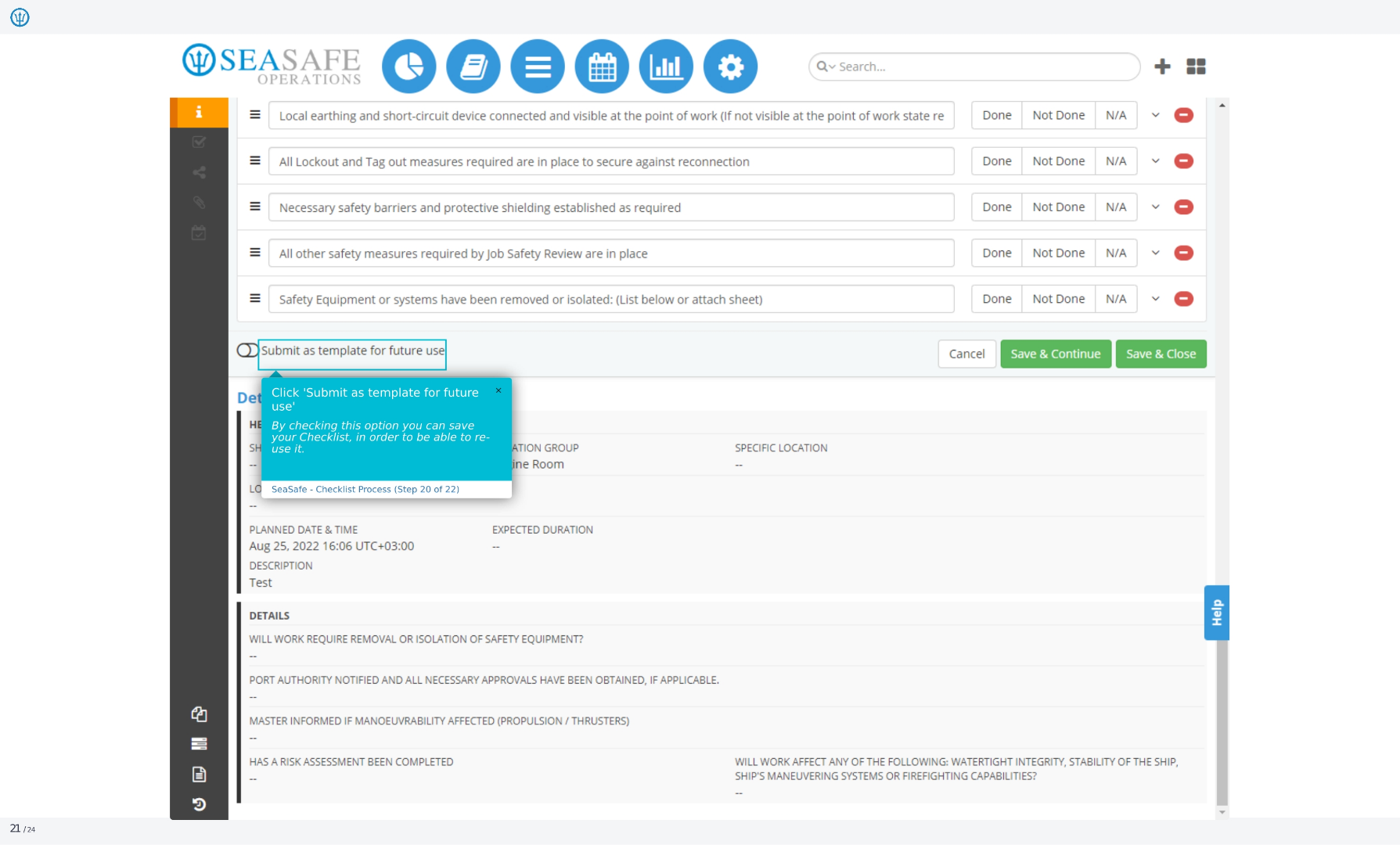The width and height of the screenshot is (1400, 845).
Task: Open the list menu circle icon
Action: [x=538, y=67]
